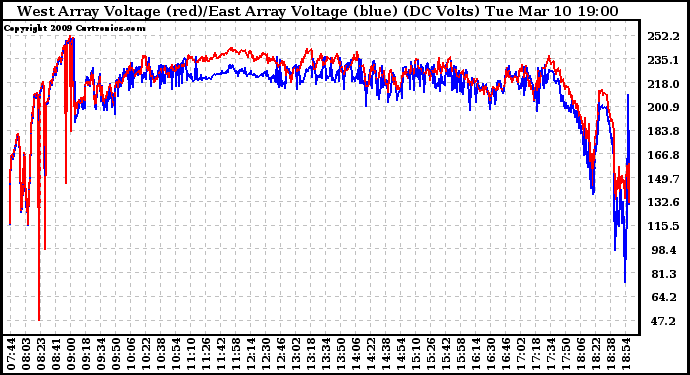Select the 183.8 voltage label

click(x=663, y=131)
